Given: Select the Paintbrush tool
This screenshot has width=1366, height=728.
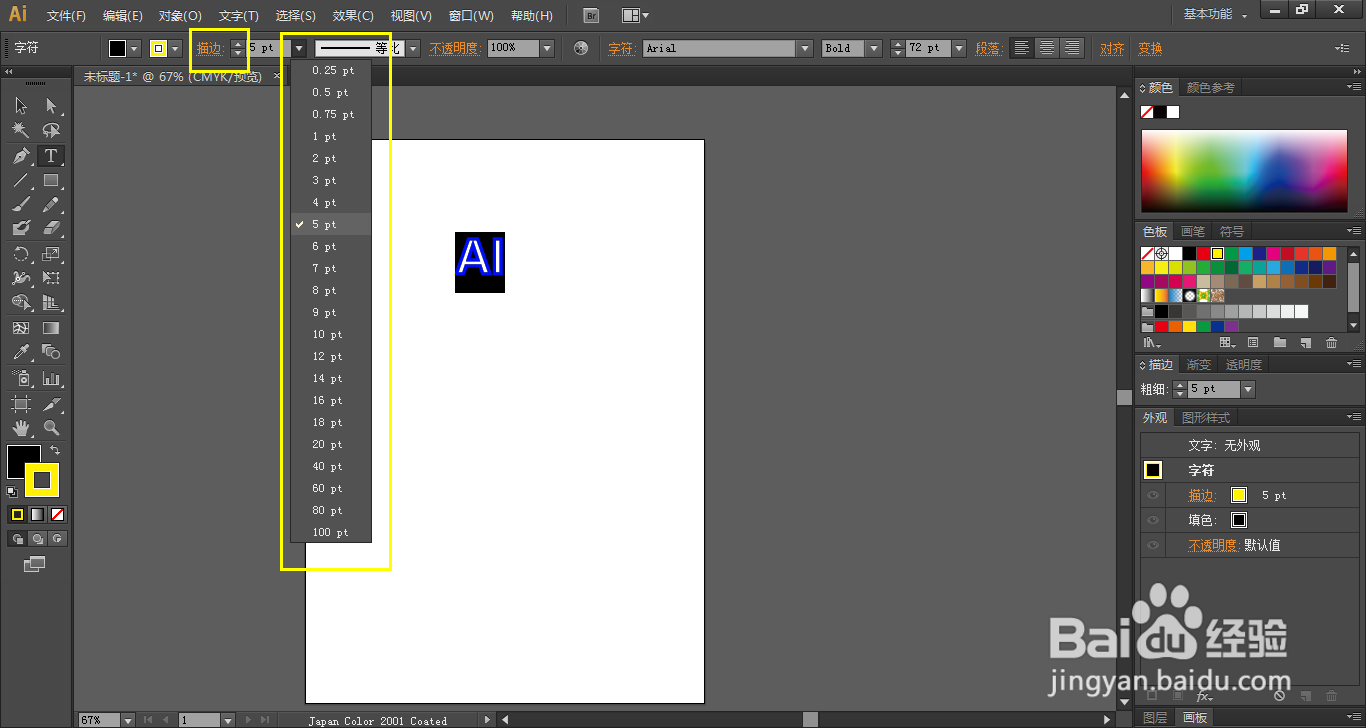Looking at the screenshot, I should coord(21,204).
